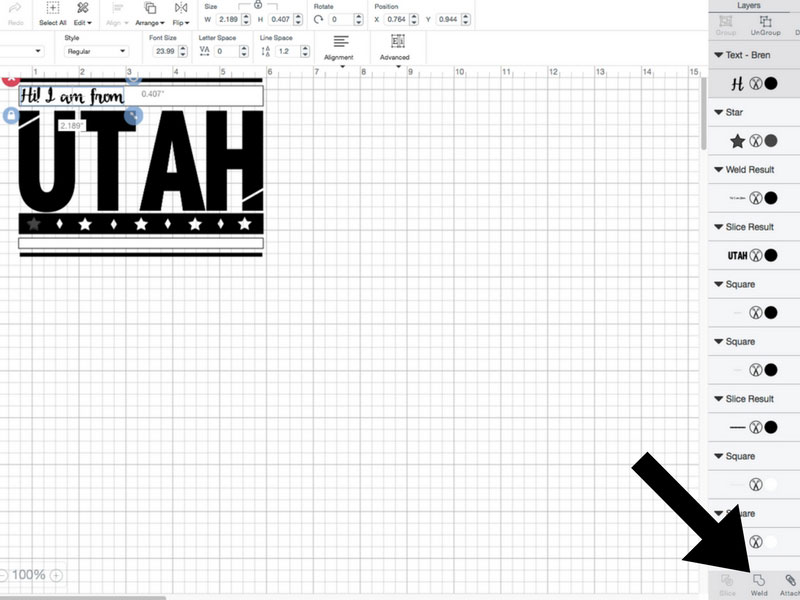Open the Arrange dropdown
The width and height of the screenshot is (800, 600).
(150, 14)
